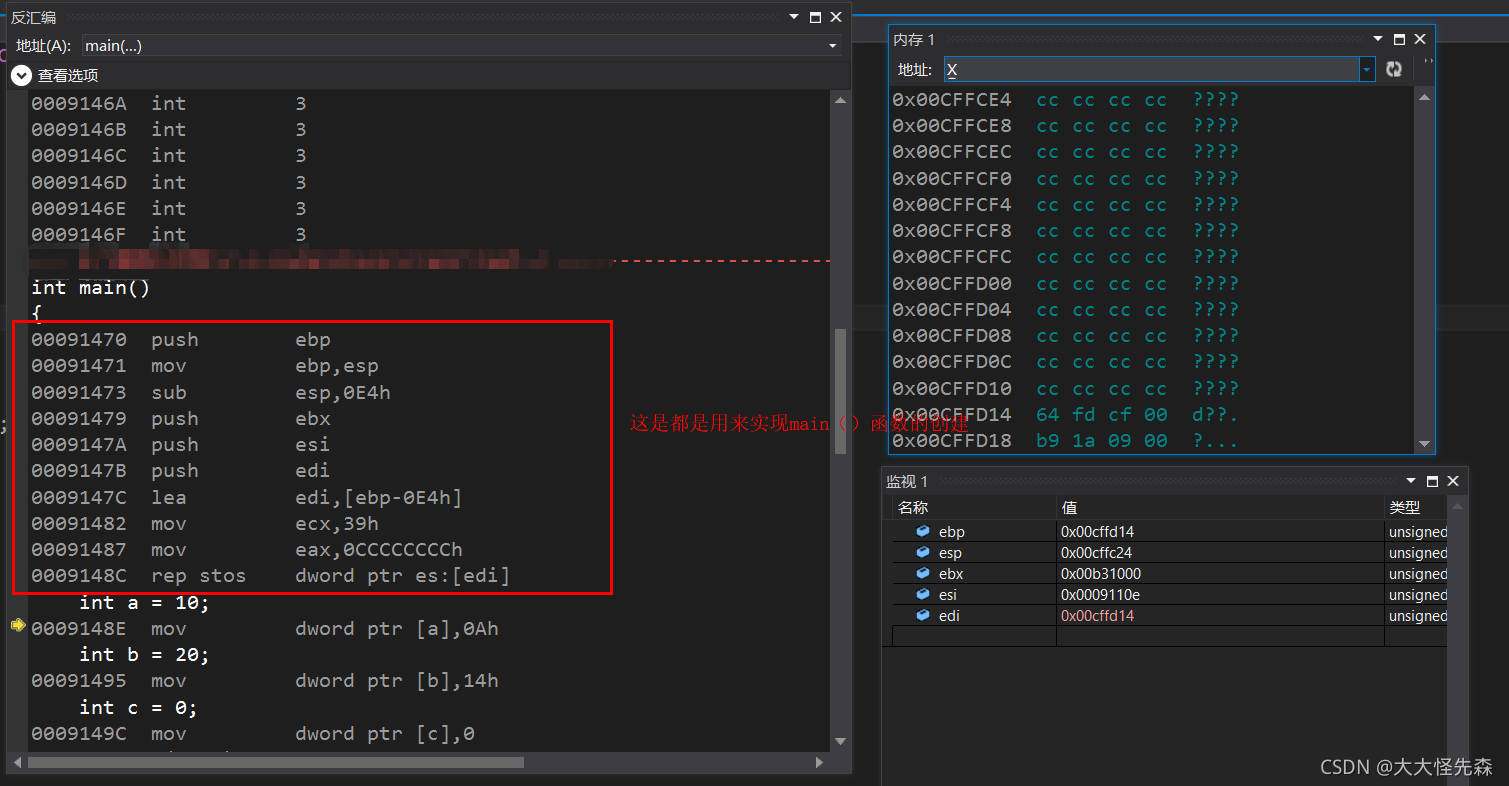This screenshot has height=786, width=1509.
Task: Open the Memory 1 address history dropdown
Action: click(1367, 69)
